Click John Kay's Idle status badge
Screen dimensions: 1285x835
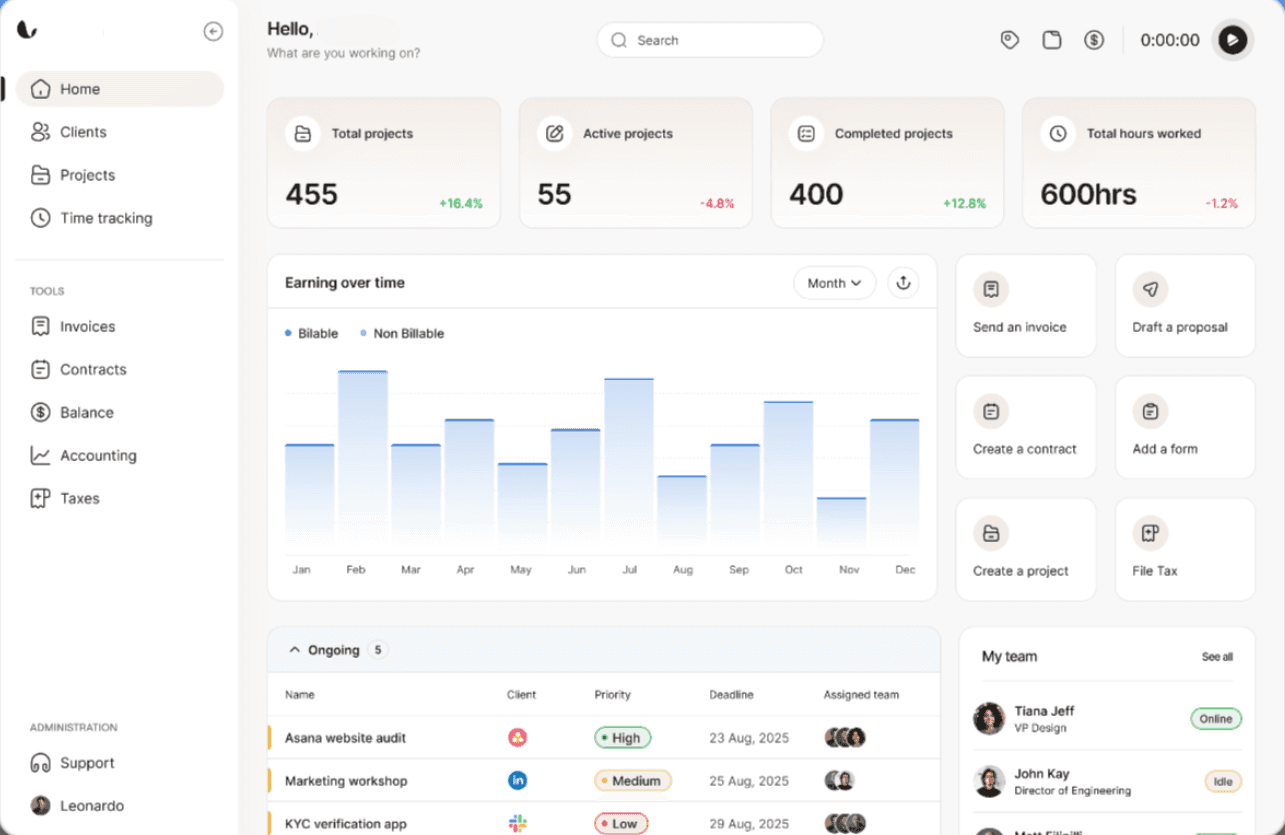(1223, 782)
